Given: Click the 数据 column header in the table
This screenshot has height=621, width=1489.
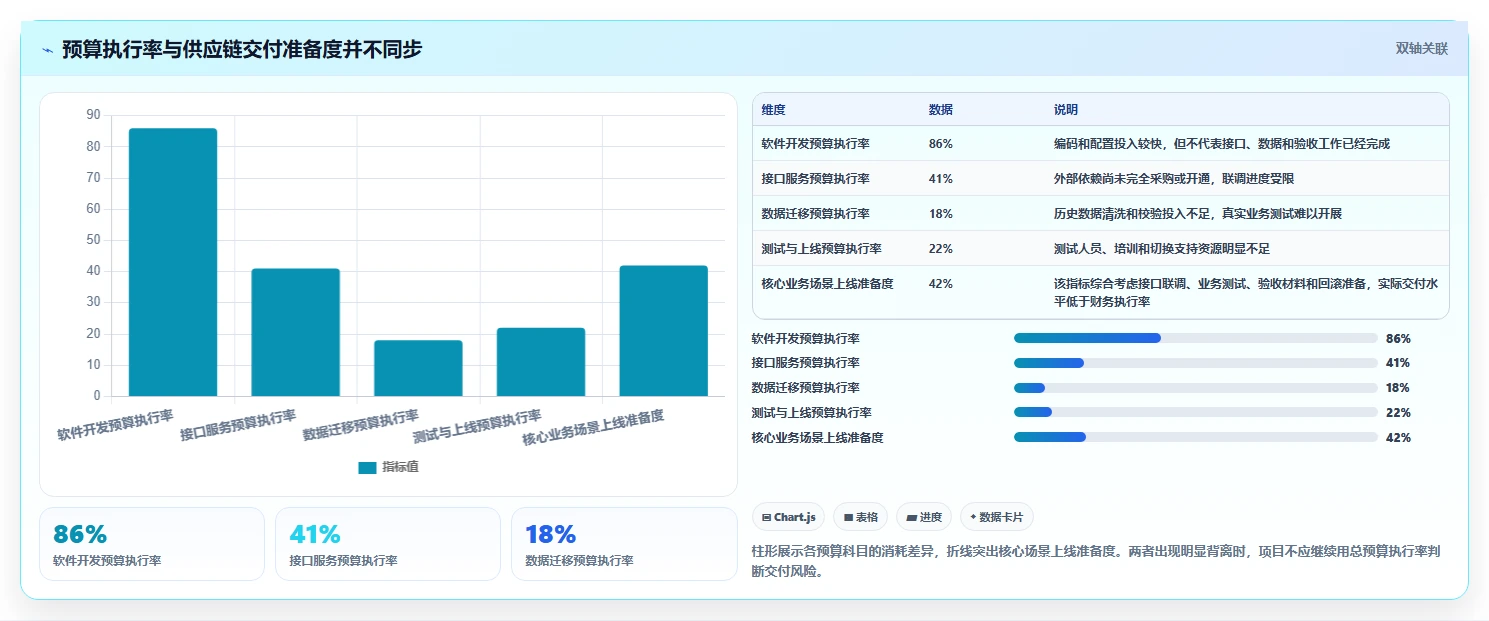Looking at the screenshot, I should (x=941, y=110).
